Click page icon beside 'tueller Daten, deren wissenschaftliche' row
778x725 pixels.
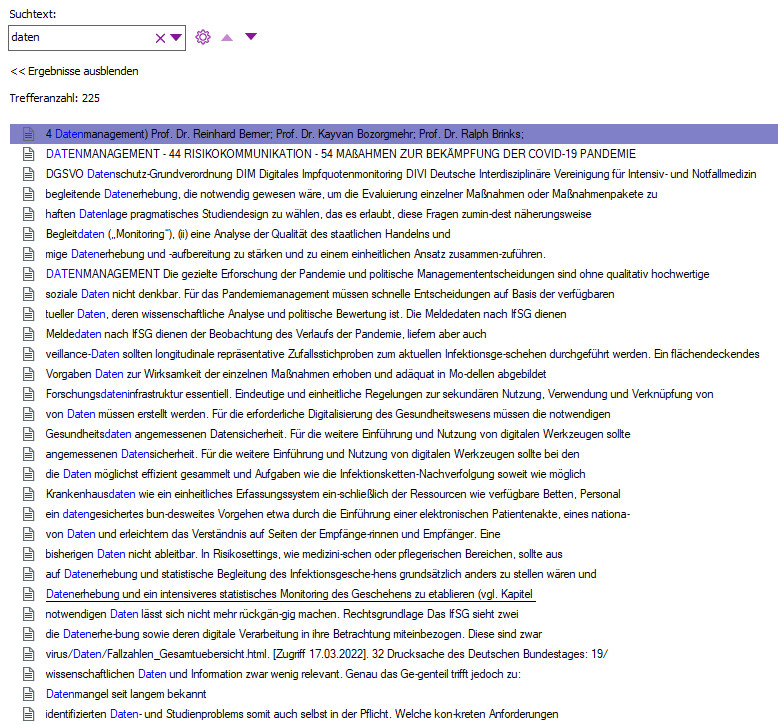(x=29, y=314)
